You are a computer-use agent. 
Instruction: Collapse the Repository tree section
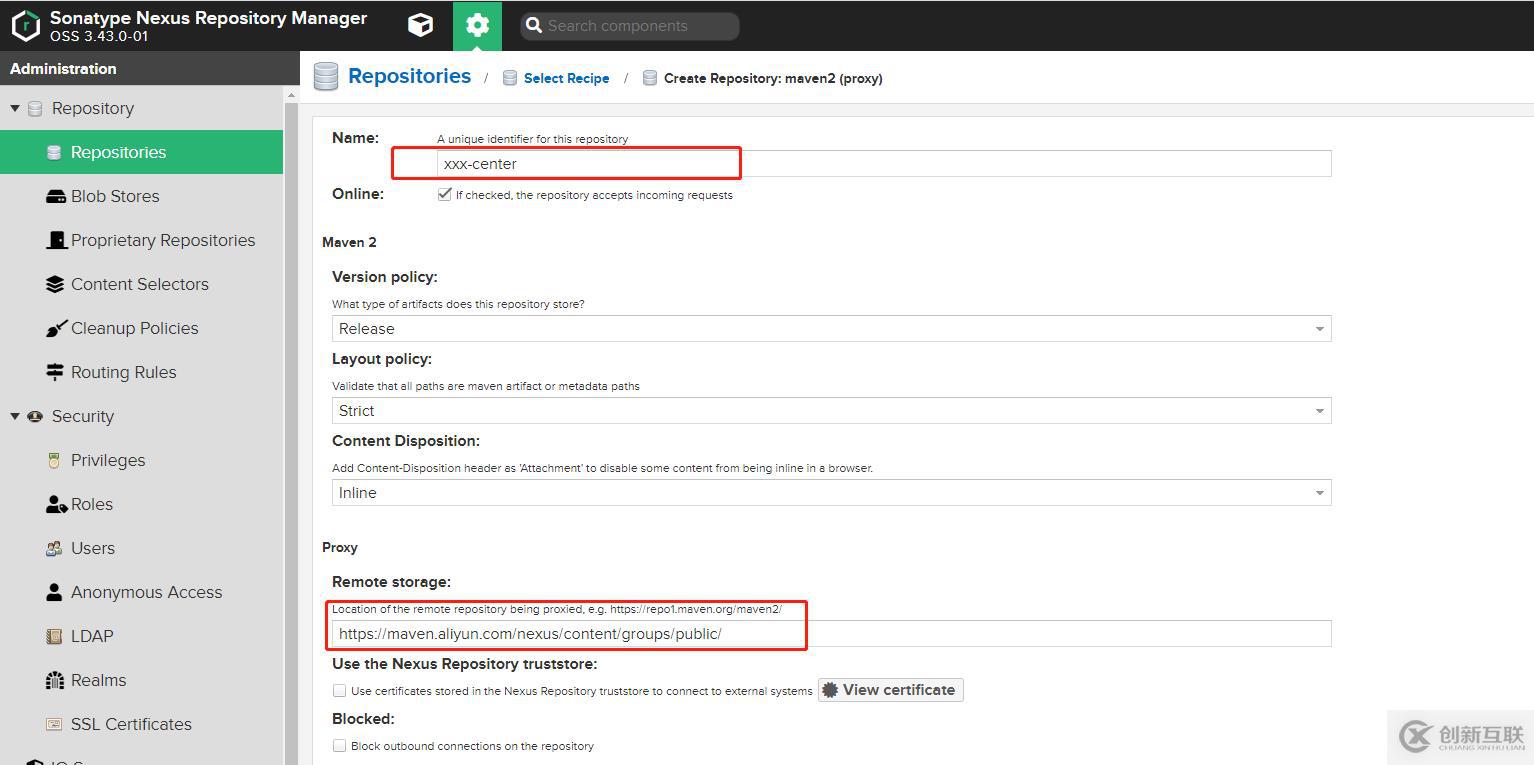coord(15,108)
